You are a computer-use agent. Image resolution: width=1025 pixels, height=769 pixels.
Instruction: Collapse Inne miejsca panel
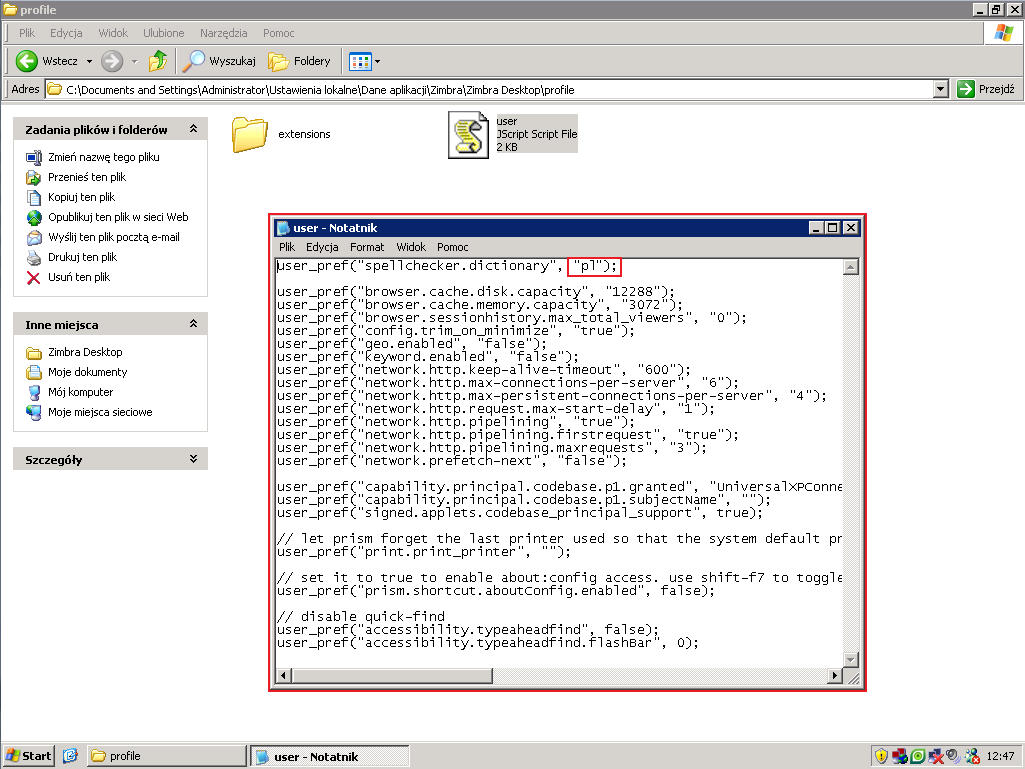193,324
